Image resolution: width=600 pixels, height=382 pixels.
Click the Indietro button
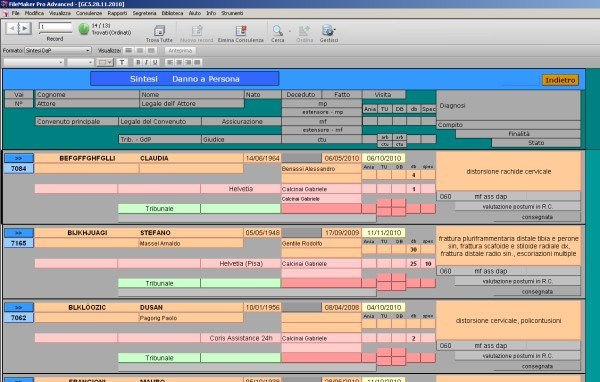[560, 80]
